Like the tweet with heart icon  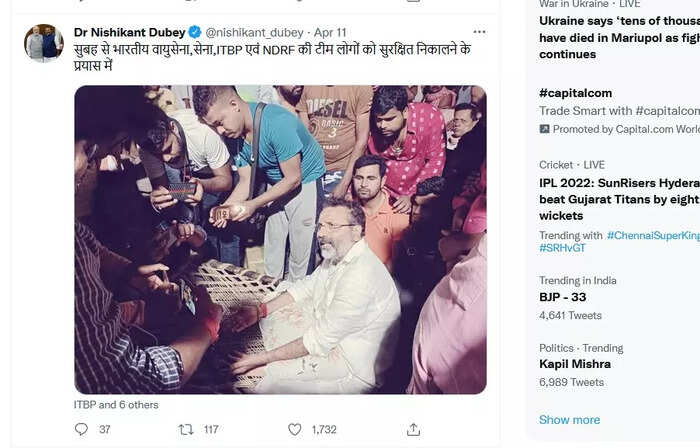pyautogui.click(x=295, y=429)
